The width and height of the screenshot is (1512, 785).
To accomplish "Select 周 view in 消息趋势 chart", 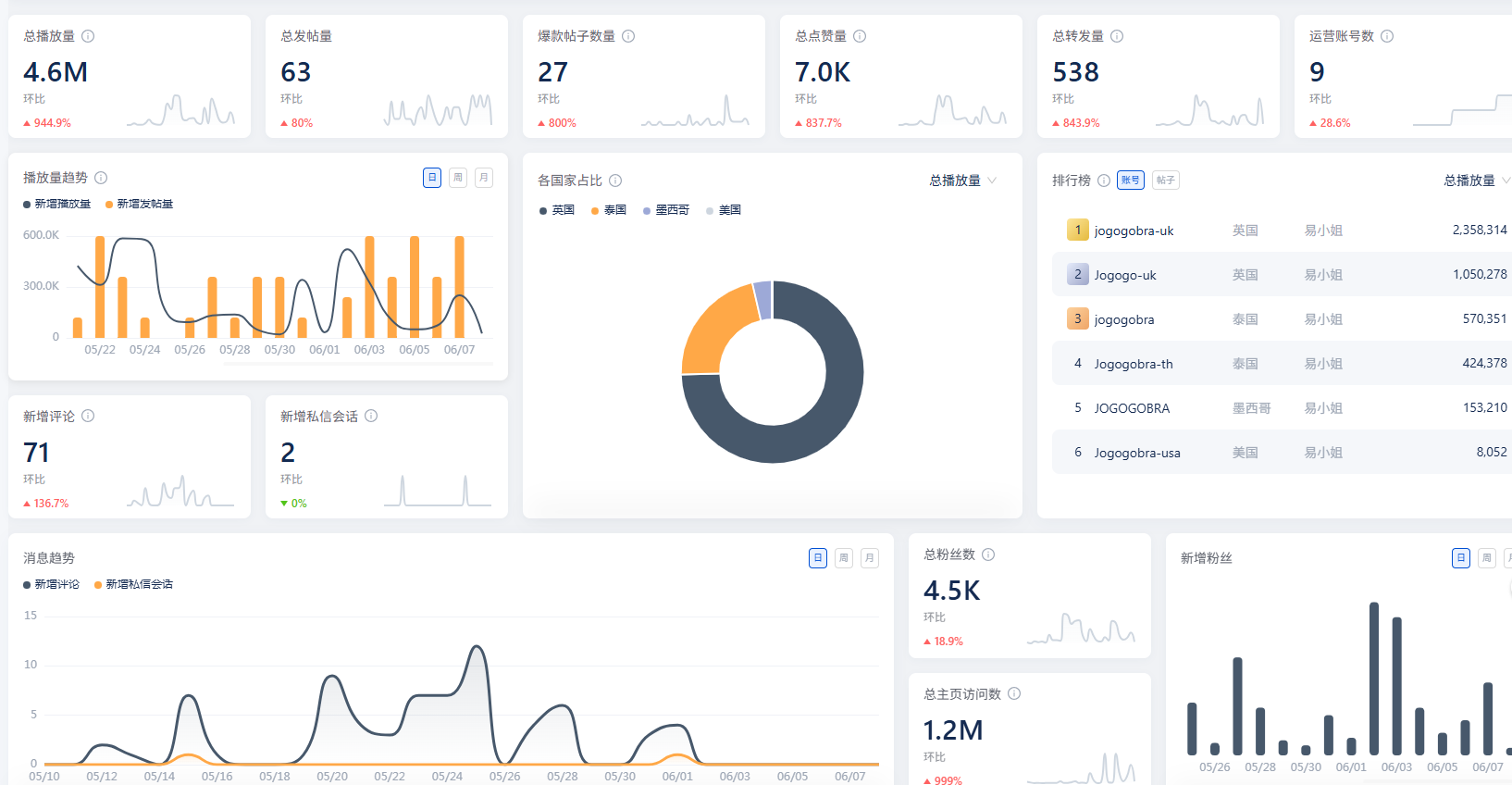I will (844, 558).
